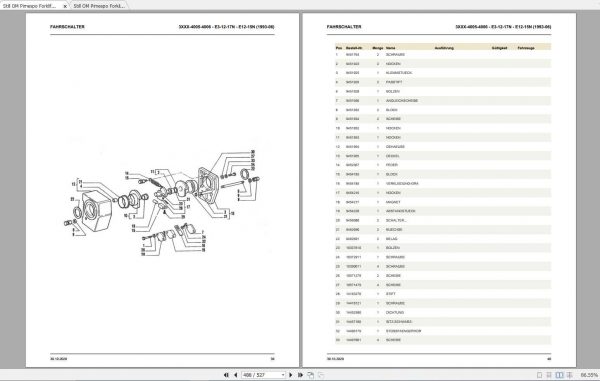
Task: Open the page number dropdown arrow
Action: 283,375
